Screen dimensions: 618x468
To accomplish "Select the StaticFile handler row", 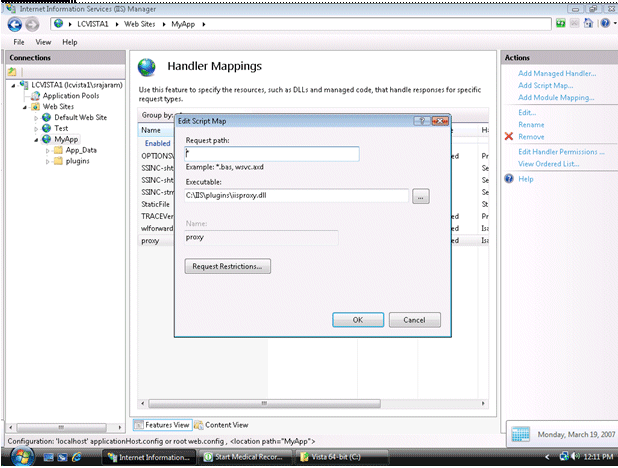I will [x=156, y=204].
